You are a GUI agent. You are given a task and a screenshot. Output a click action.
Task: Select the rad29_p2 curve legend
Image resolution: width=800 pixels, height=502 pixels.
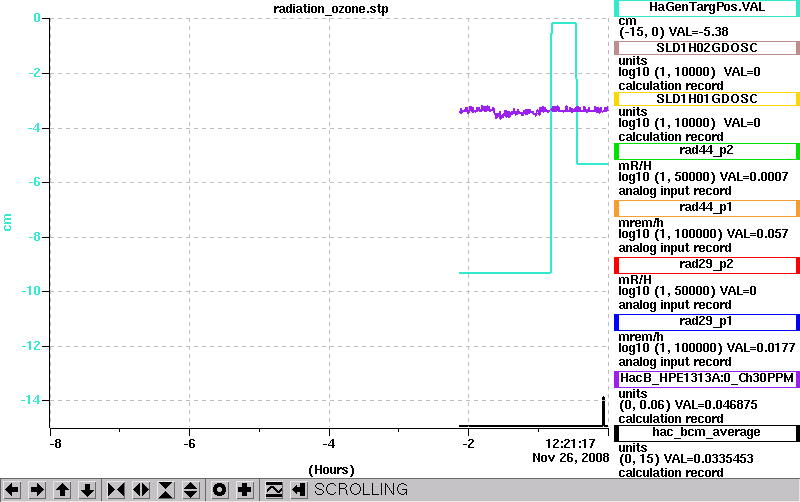(x=707, y=265)
